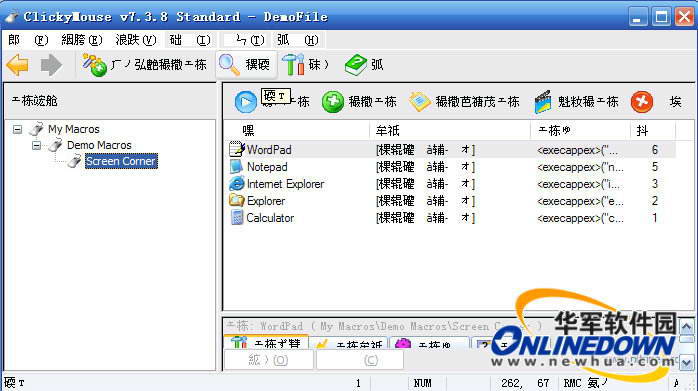The height and width of the screenshot is (391, 698).
Task: Click <execappex>("n... in the Notepad row
Action: pos(580,167)
